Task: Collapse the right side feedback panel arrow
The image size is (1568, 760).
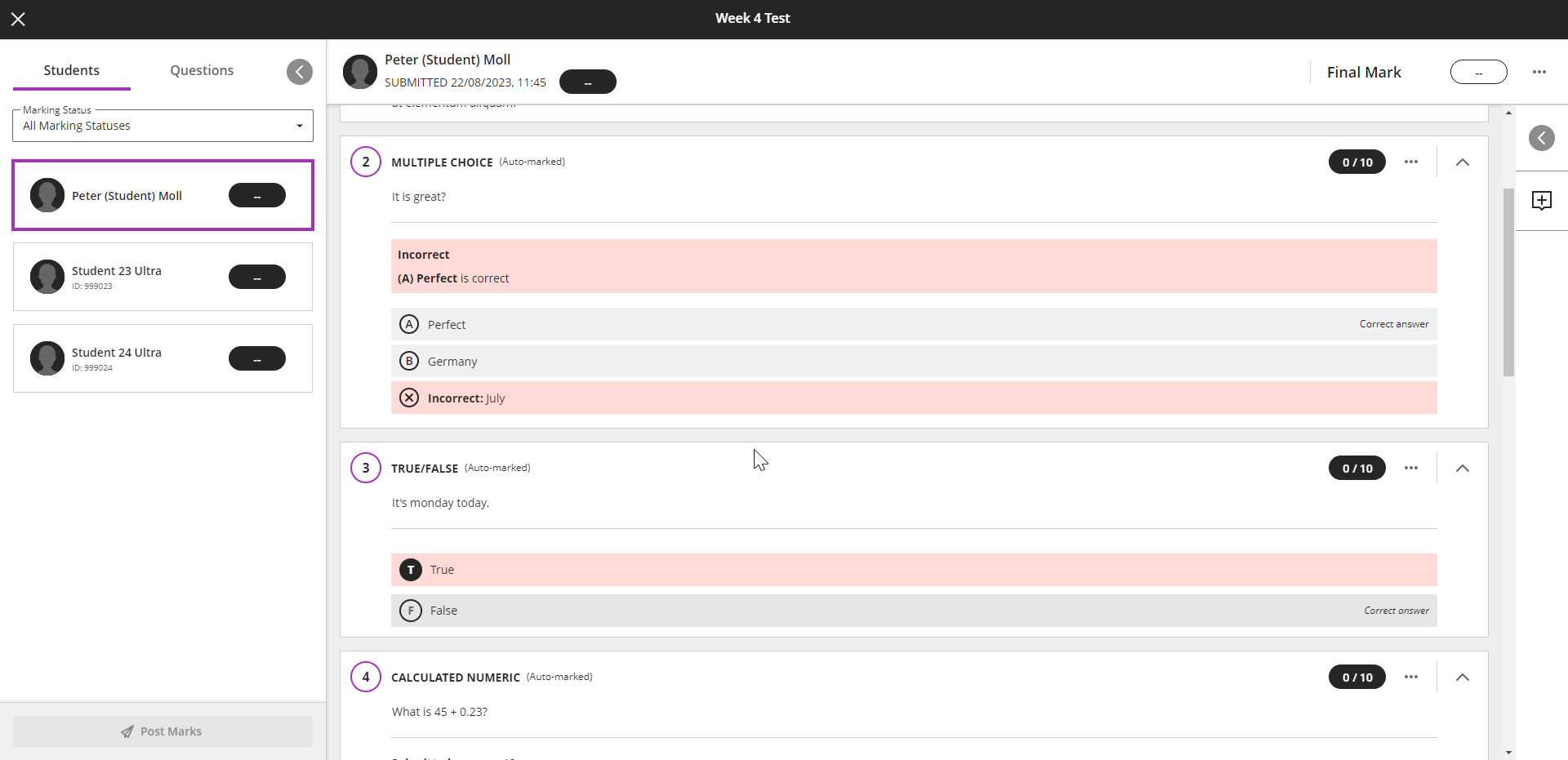Action: (1541, 138)
